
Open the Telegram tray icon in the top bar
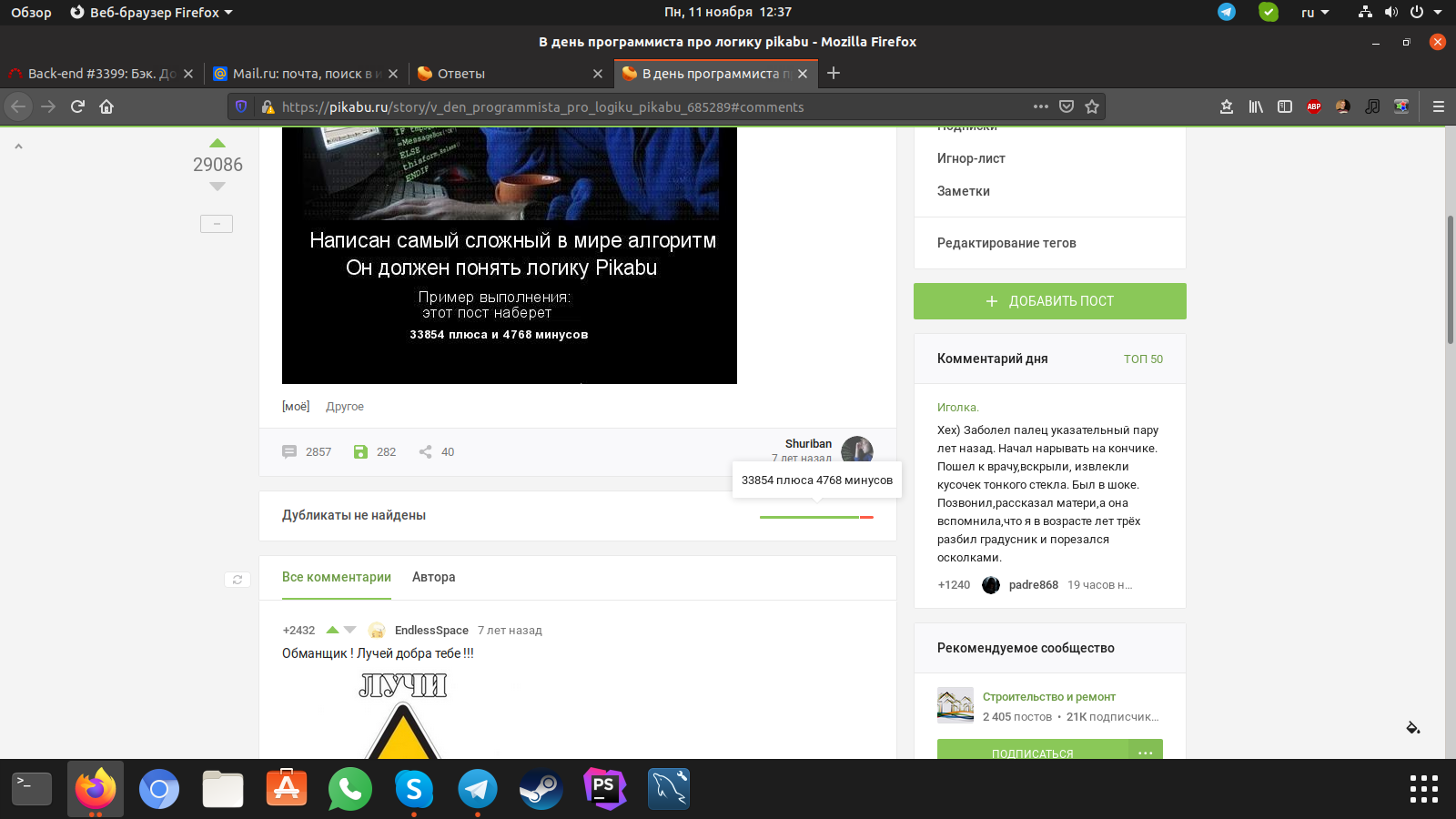click(x=1227, y=12)
